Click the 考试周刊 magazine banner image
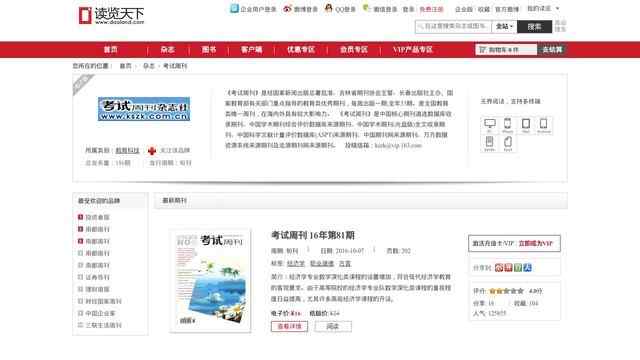This screenshot has height=360, width=640. click(144, 109)
